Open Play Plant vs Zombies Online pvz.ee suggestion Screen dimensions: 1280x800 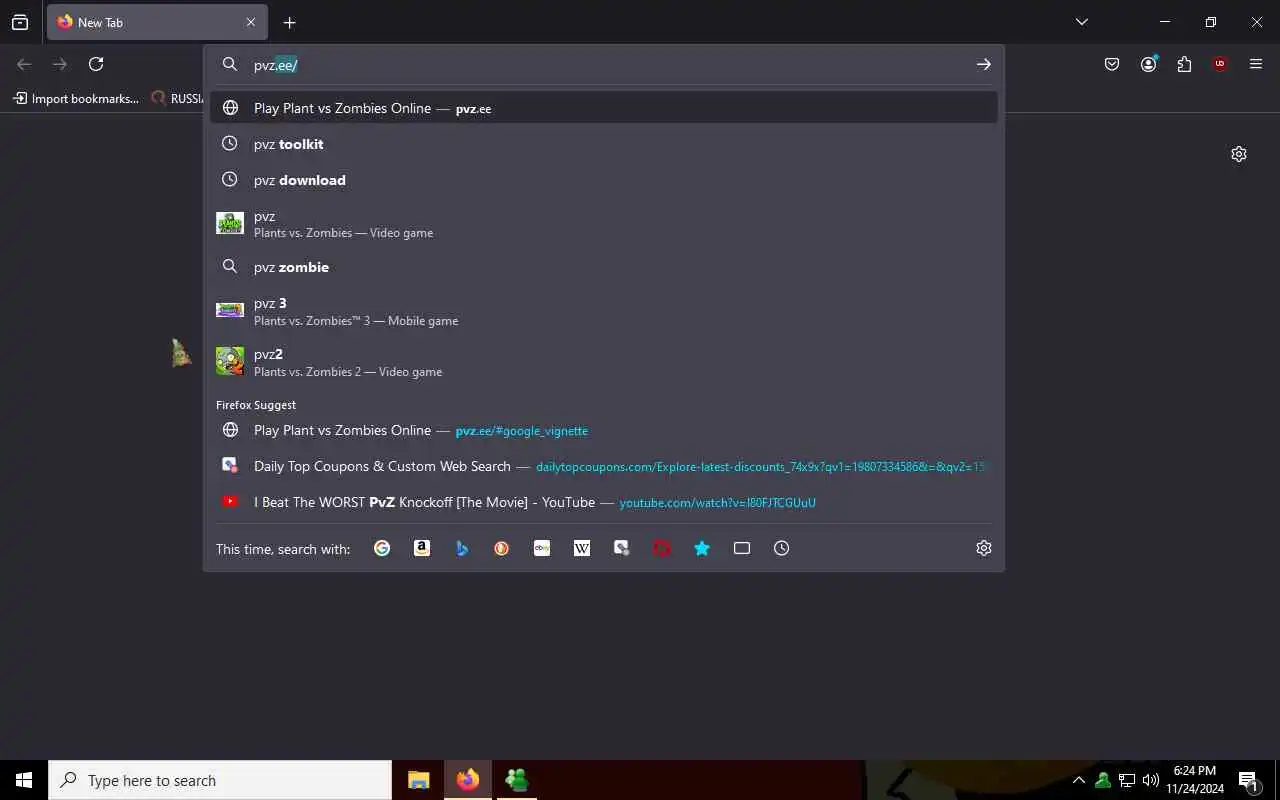[604, 108]
